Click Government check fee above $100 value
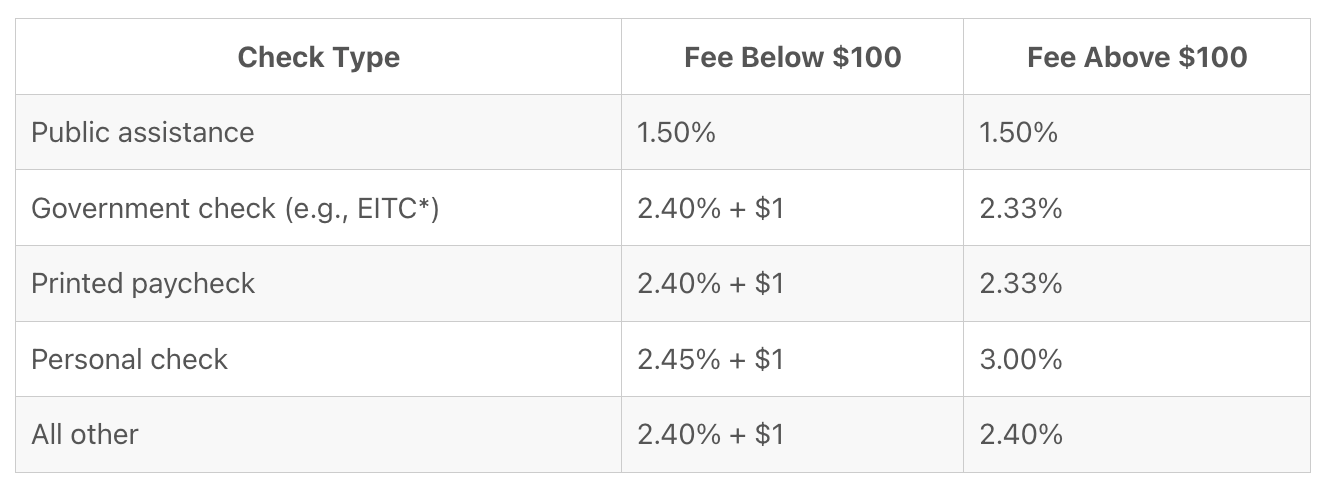1330x496 pixels. (1020, 209)
